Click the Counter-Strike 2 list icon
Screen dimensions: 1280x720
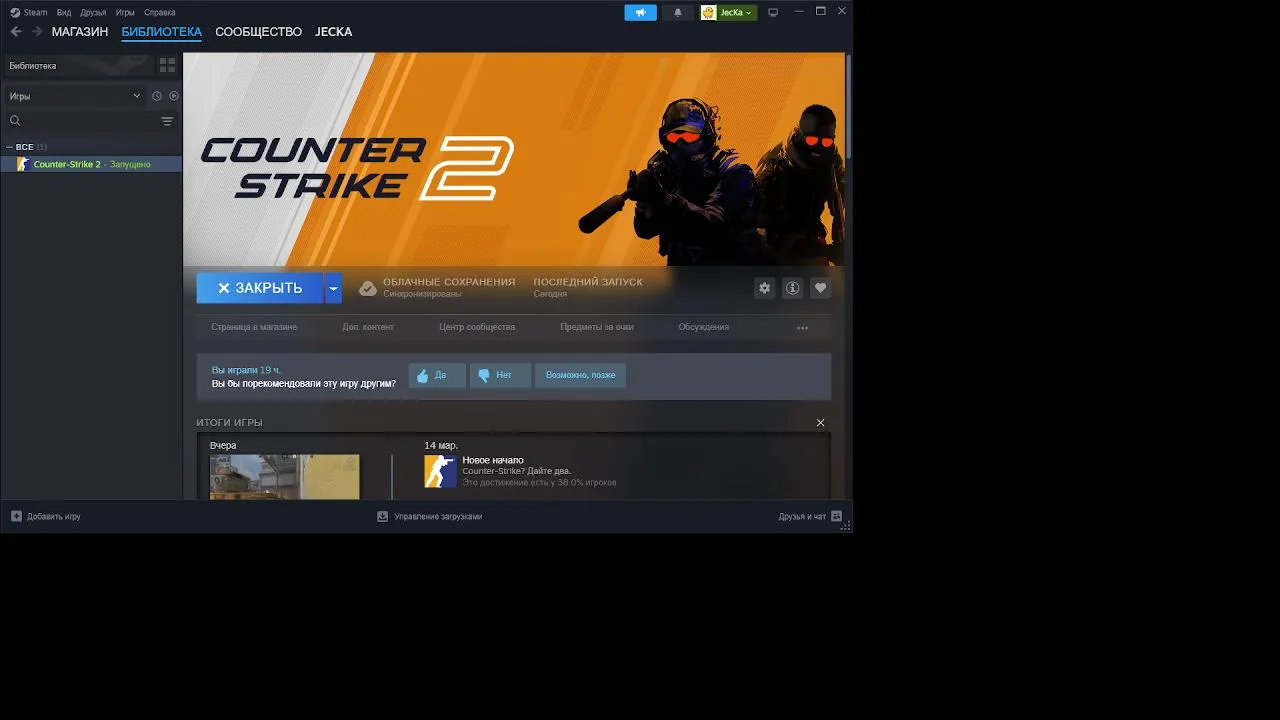[23, 164]
